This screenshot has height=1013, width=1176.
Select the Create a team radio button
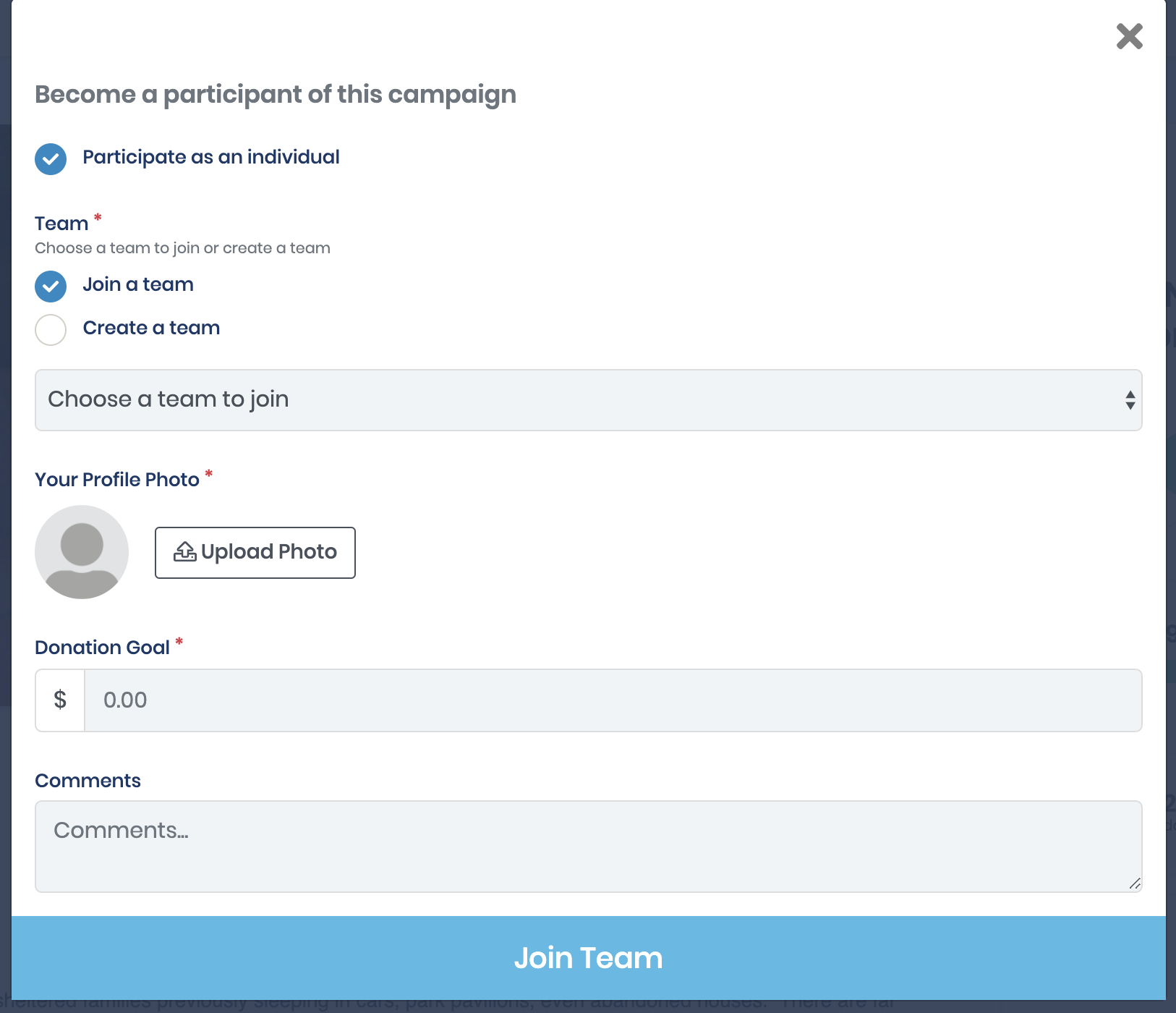pyautogui.click(x=51, y=330)
